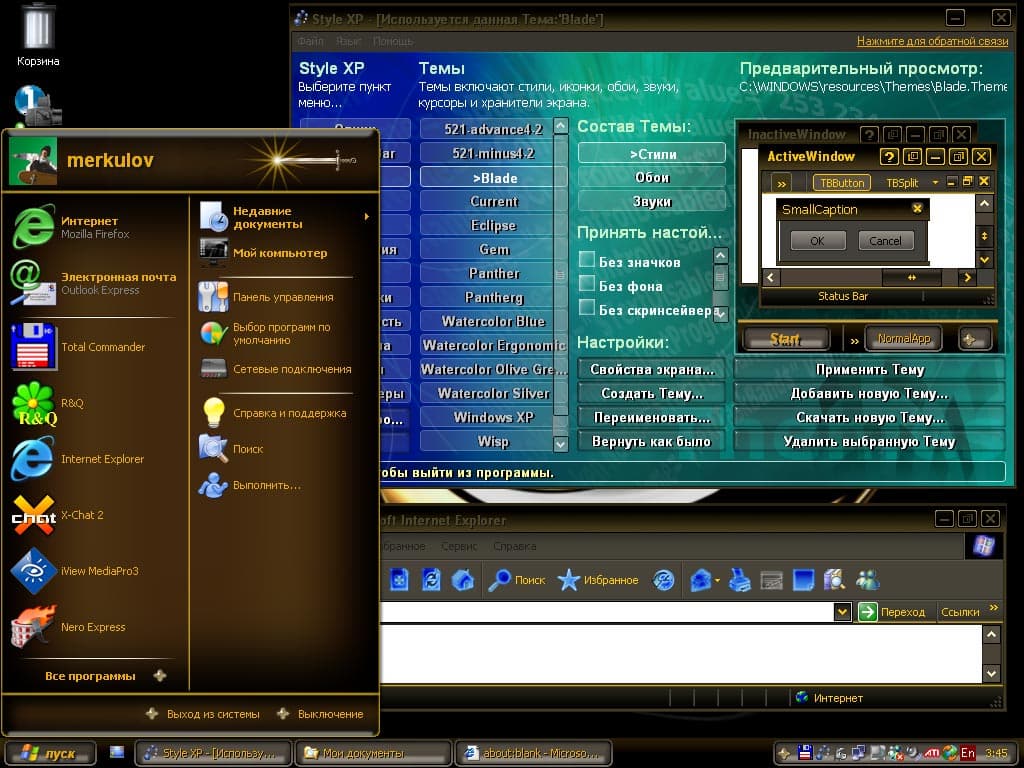Click the Stop icon in Internet Explorer toolbar

(x=400, y=579)
